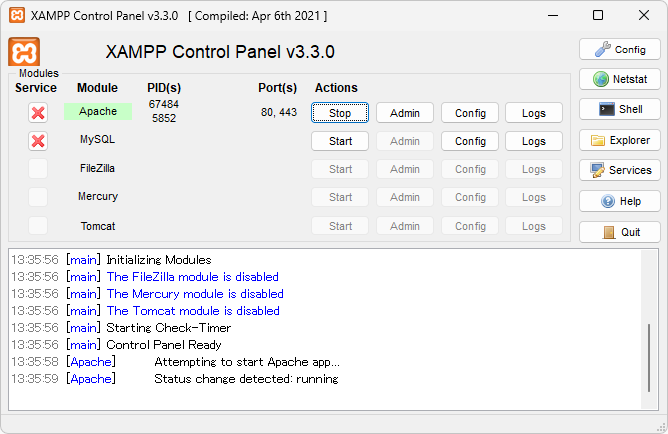Viewport: 668px width, 434px height.
Task: Quit XAMPP with the door button
Action: pos(619,232)
